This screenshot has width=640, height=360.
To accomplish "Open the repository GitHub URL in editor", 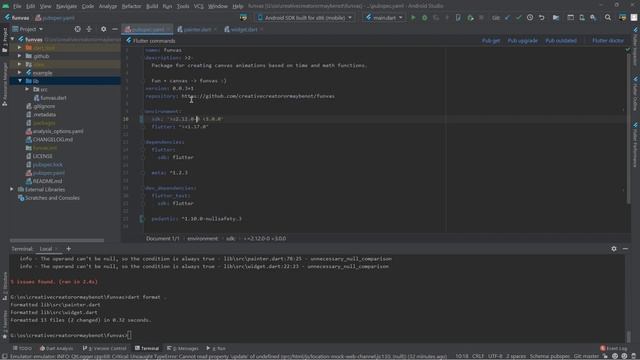I will (x=258, y=96).
